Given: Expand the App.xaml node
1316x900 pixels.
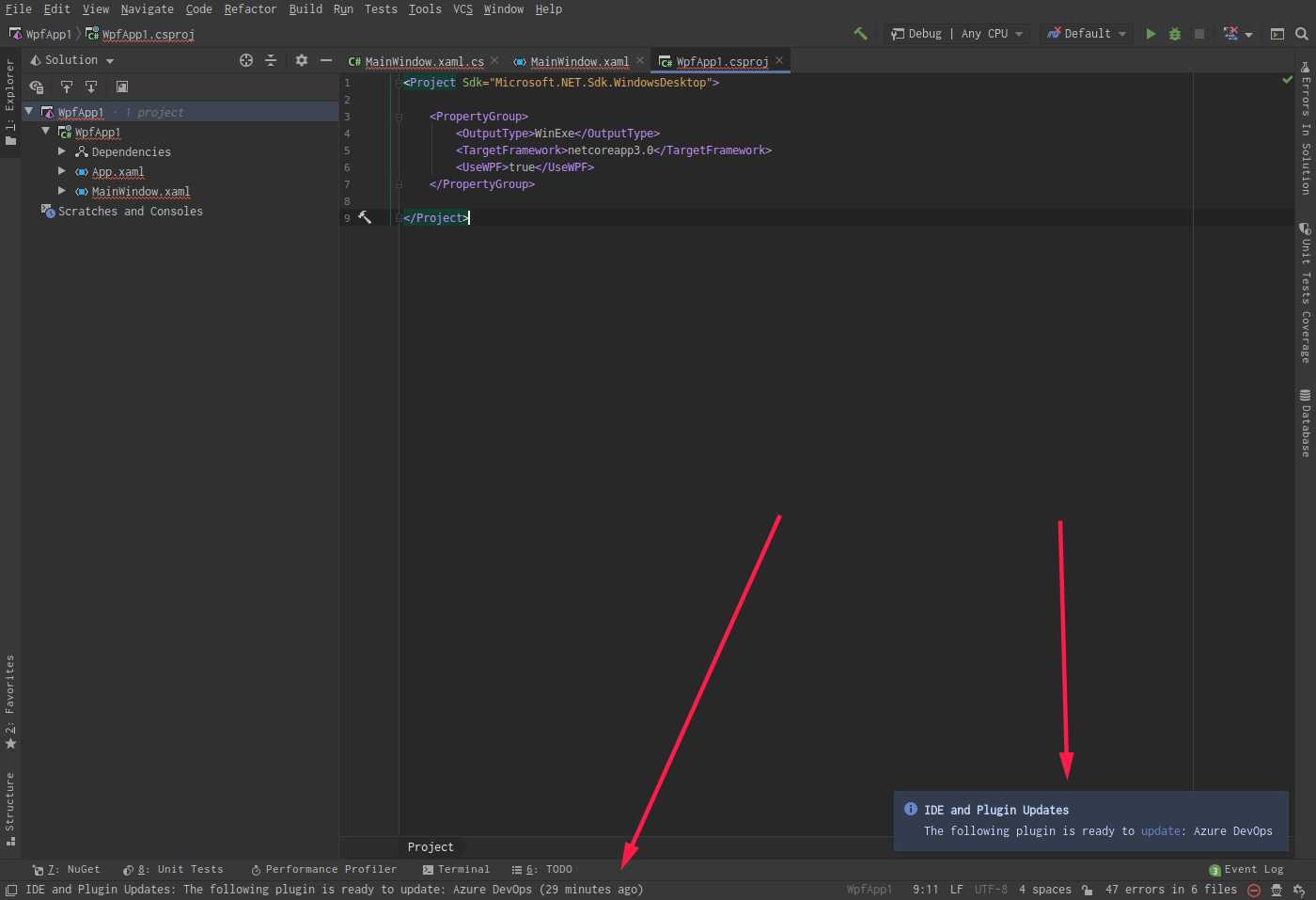Looking at the screenshot, I should tap(62, 171).
